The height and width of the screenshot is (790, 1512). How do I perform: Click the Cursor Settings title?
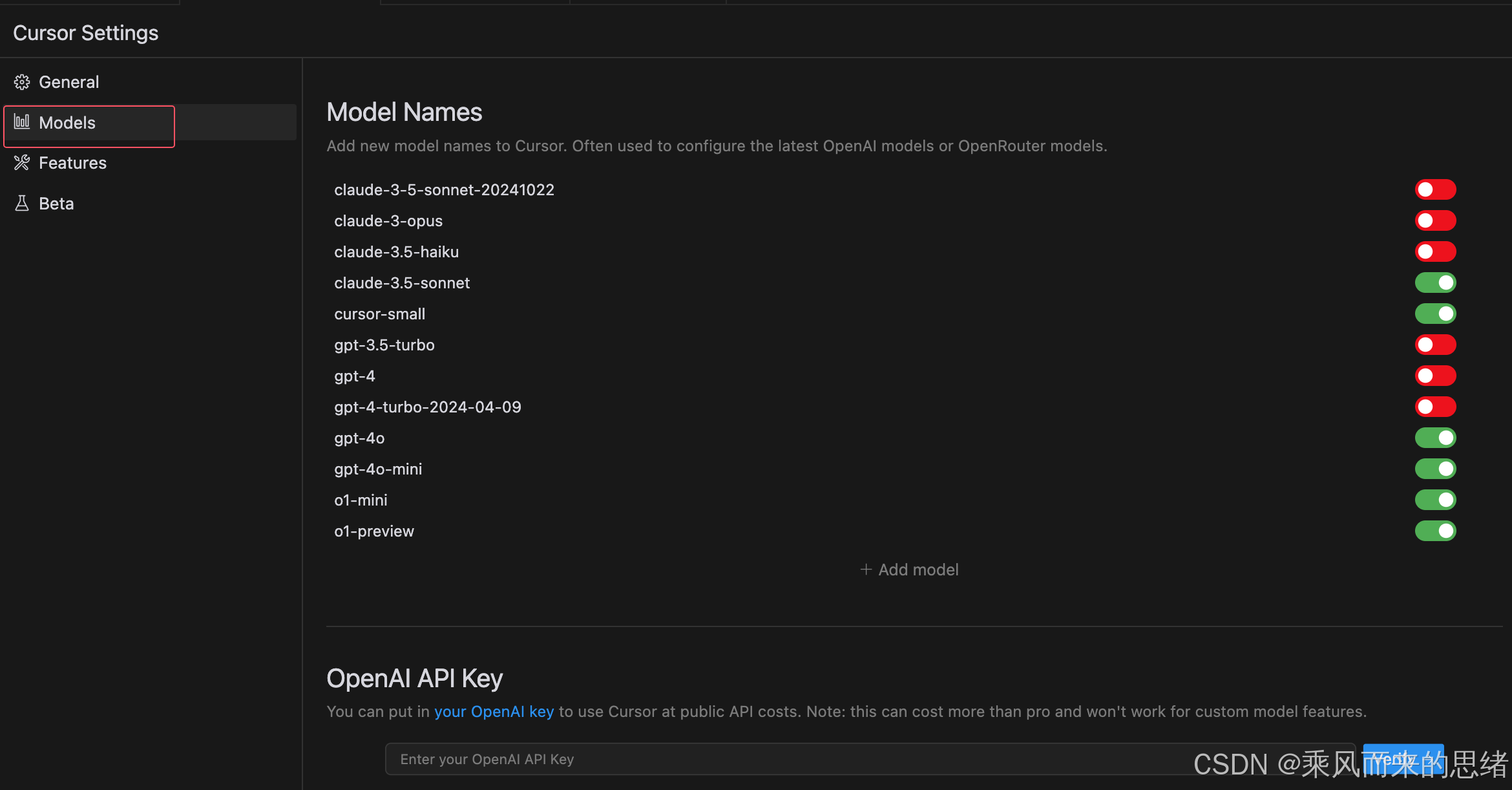(x=85, y=32)
